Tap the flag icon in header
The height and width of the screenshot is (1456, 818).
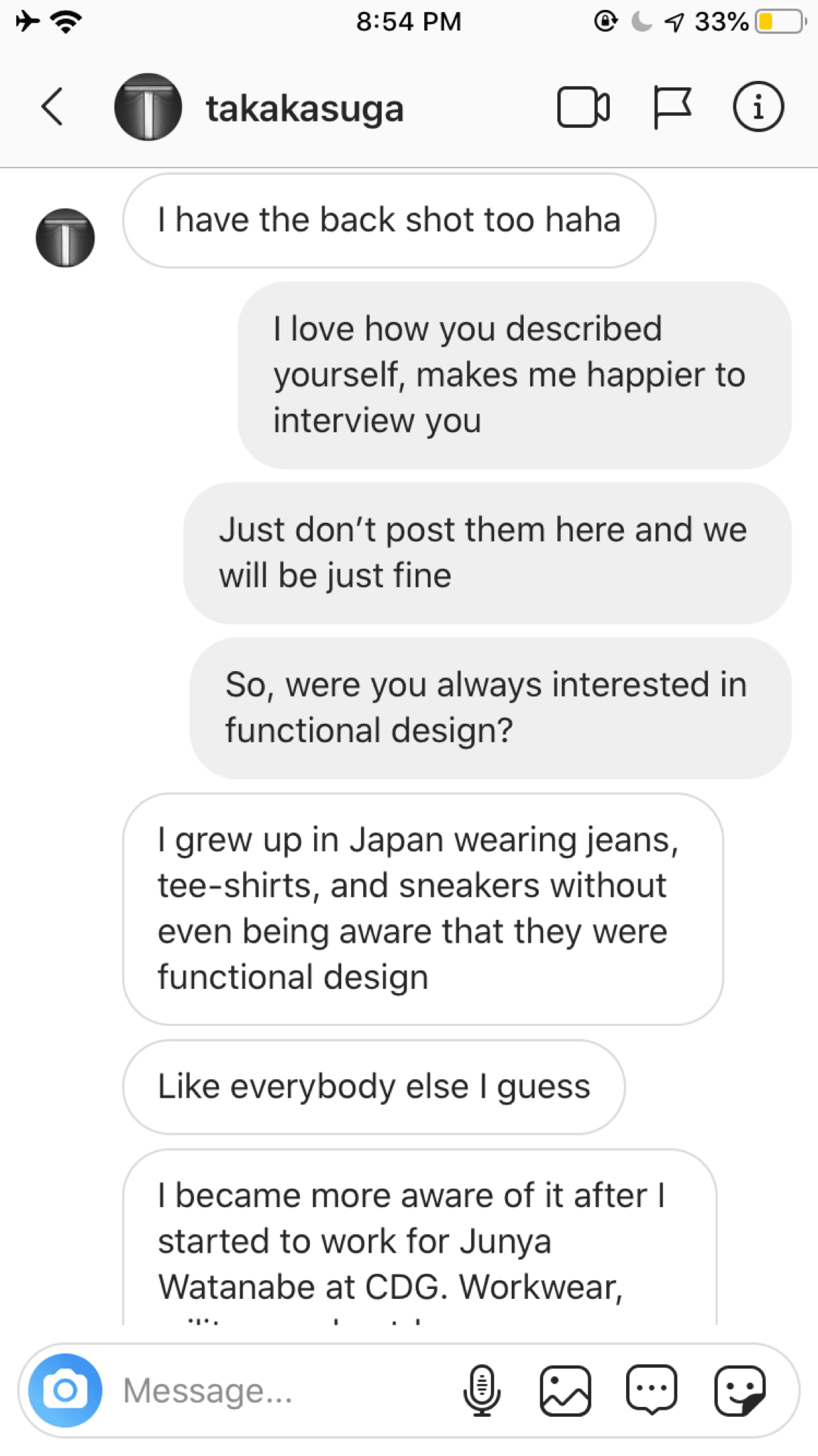pos(671,107)
